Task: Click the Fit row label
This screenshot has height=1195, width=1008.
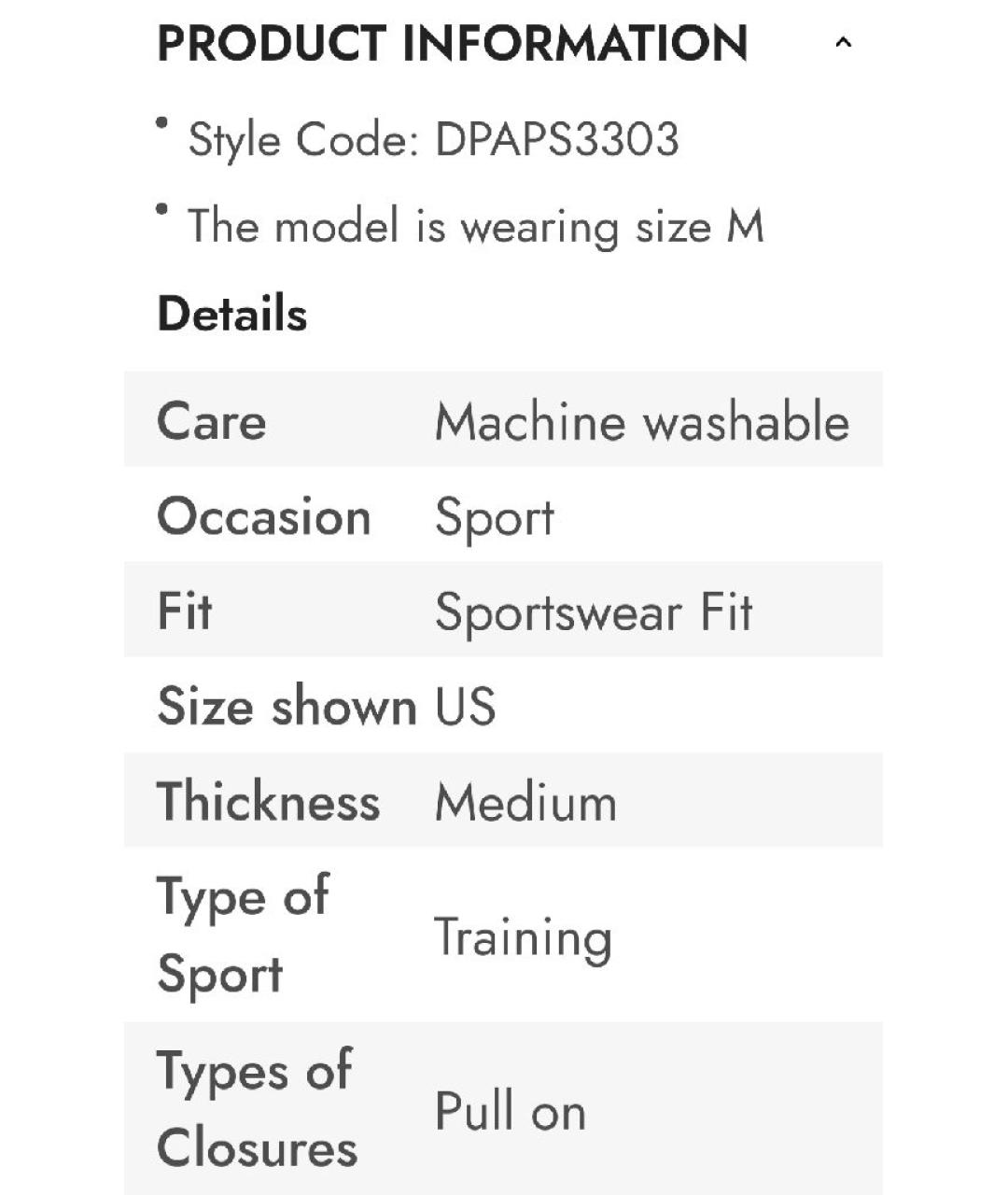Action: pos(185,612)
